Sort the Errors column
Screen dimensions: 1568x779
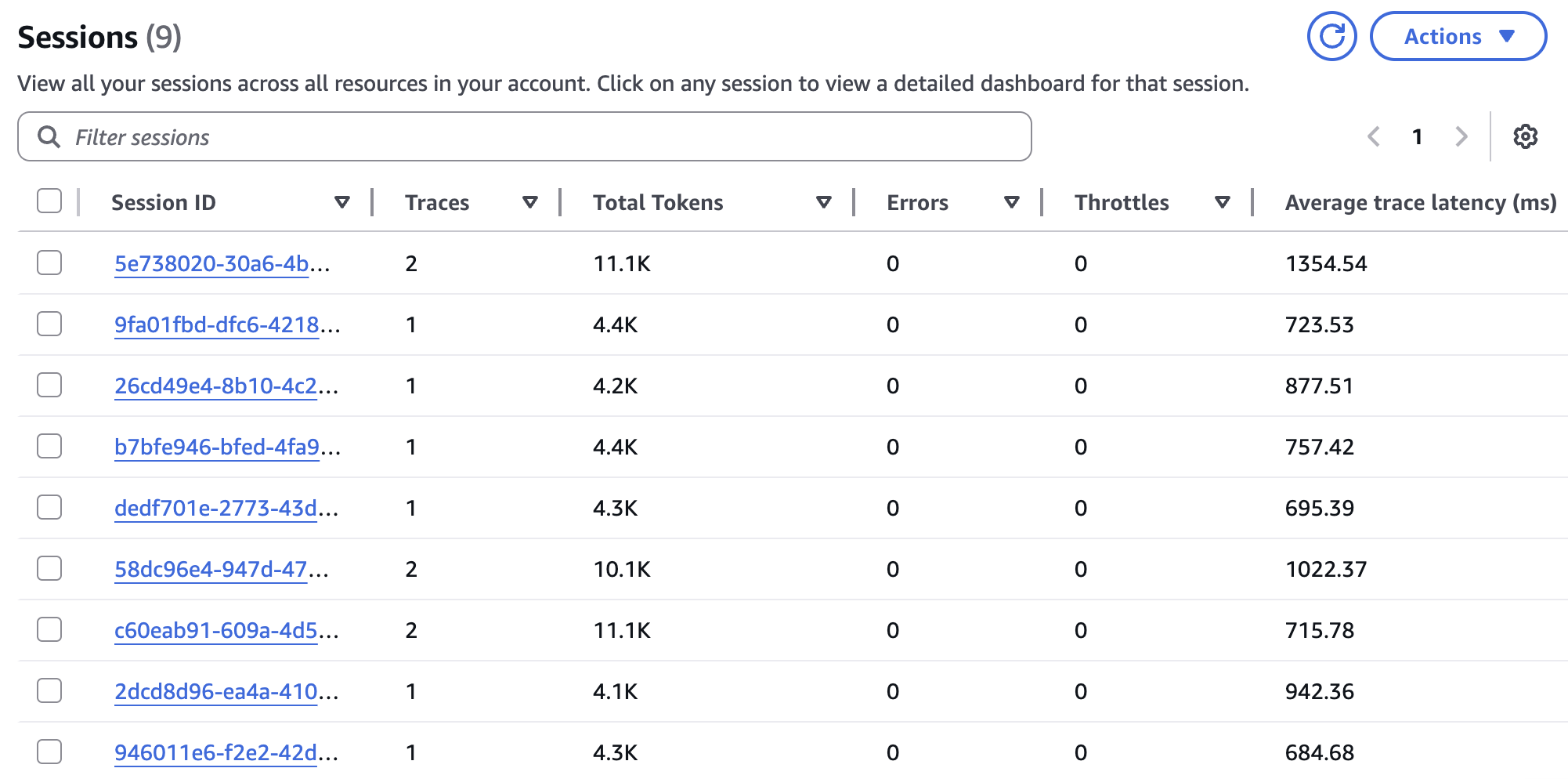click(1013, 202)
